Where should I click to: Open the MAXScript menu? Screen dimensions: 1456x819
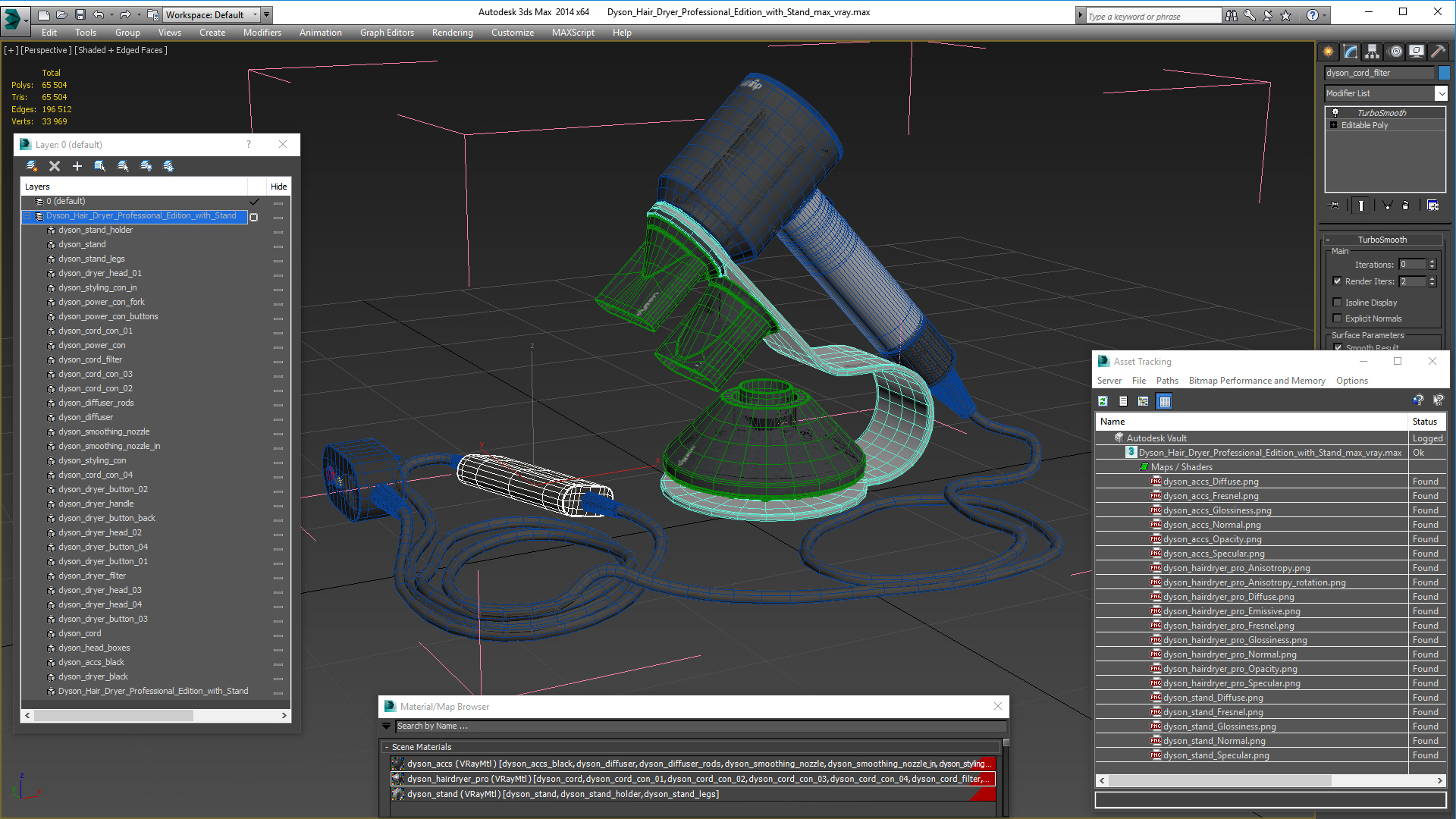tap(573, 33)
